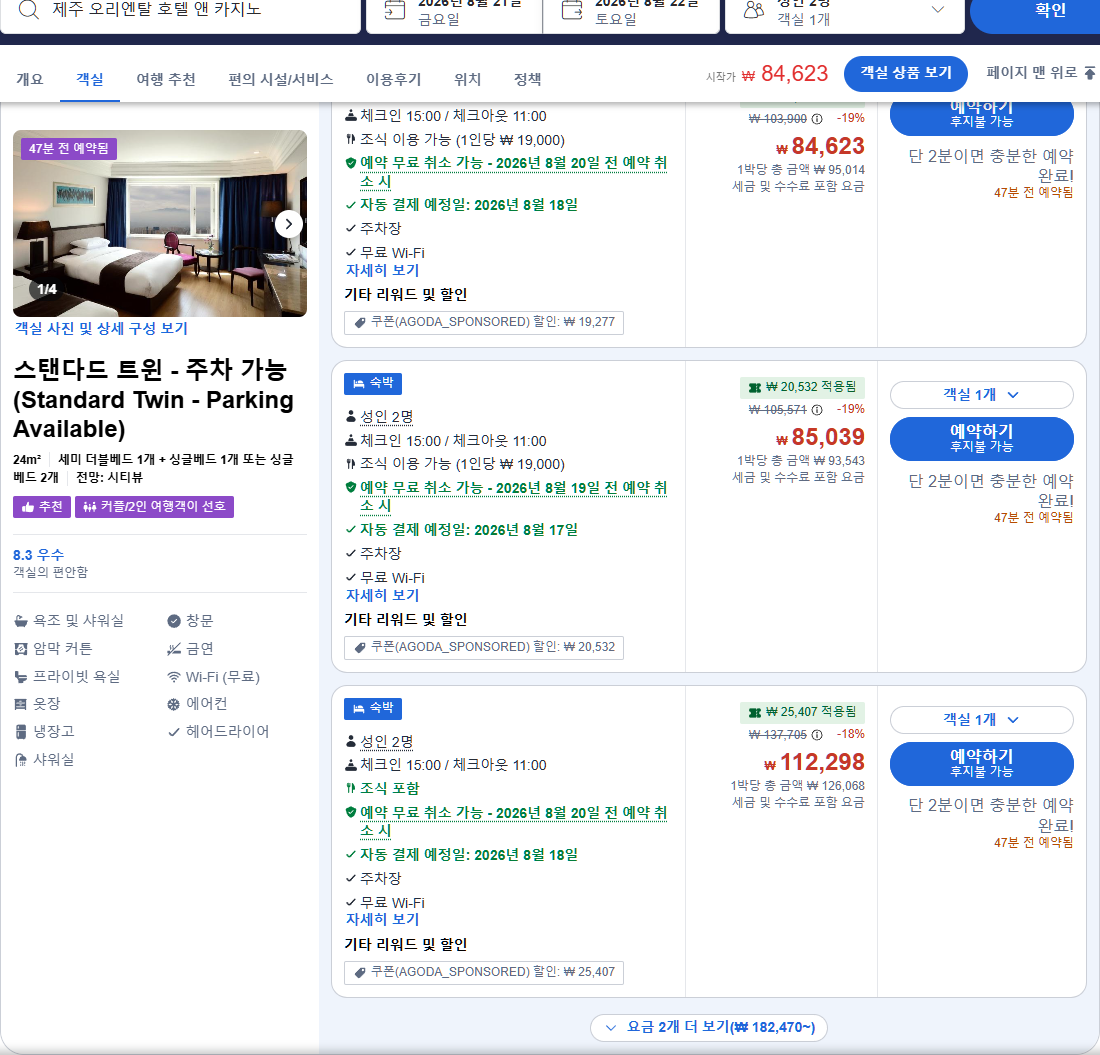Open the check-out calendar icon
Screen dimensions: 1100x1055
click(x=572, y=10)
